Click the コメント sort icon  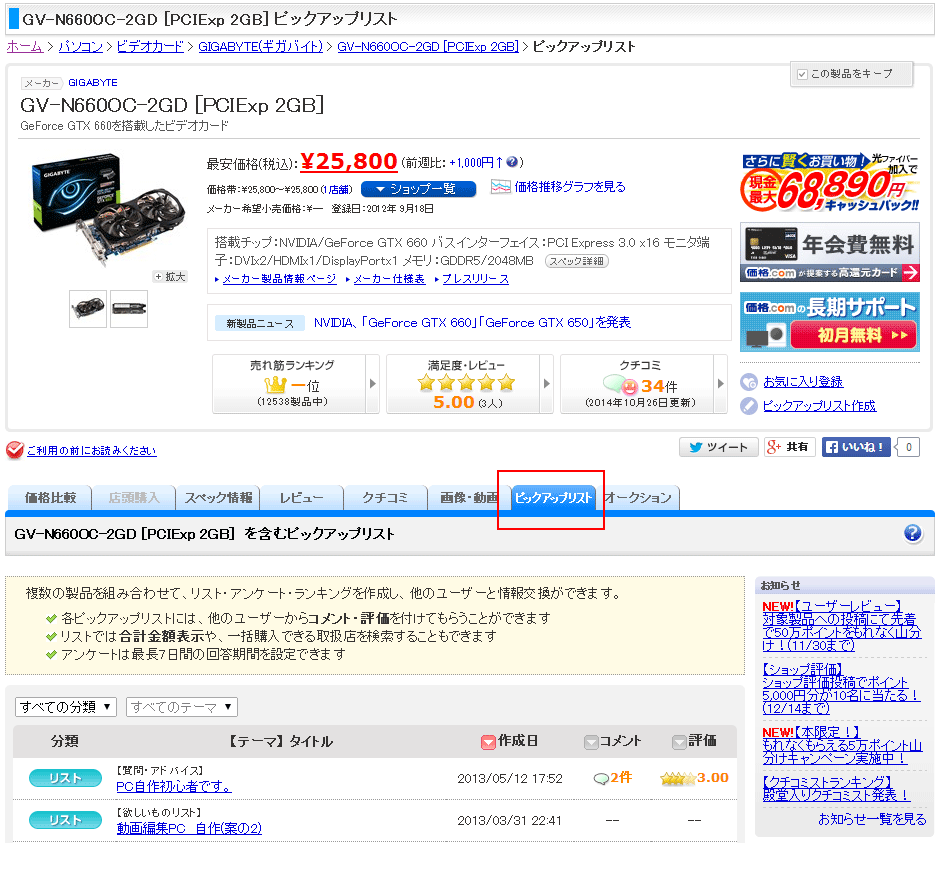(591, 742)
